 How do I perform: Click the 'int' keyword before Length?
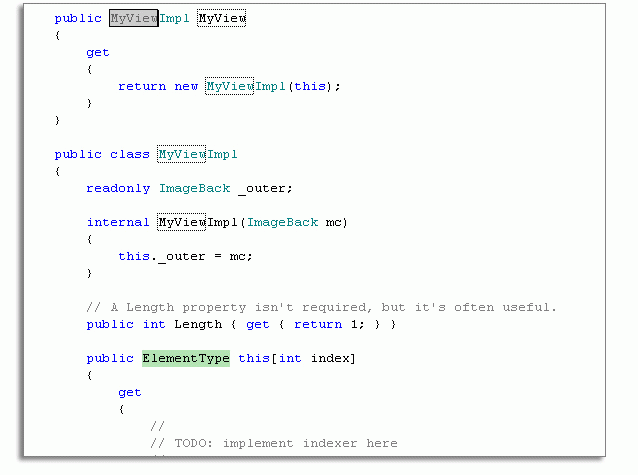154,324
